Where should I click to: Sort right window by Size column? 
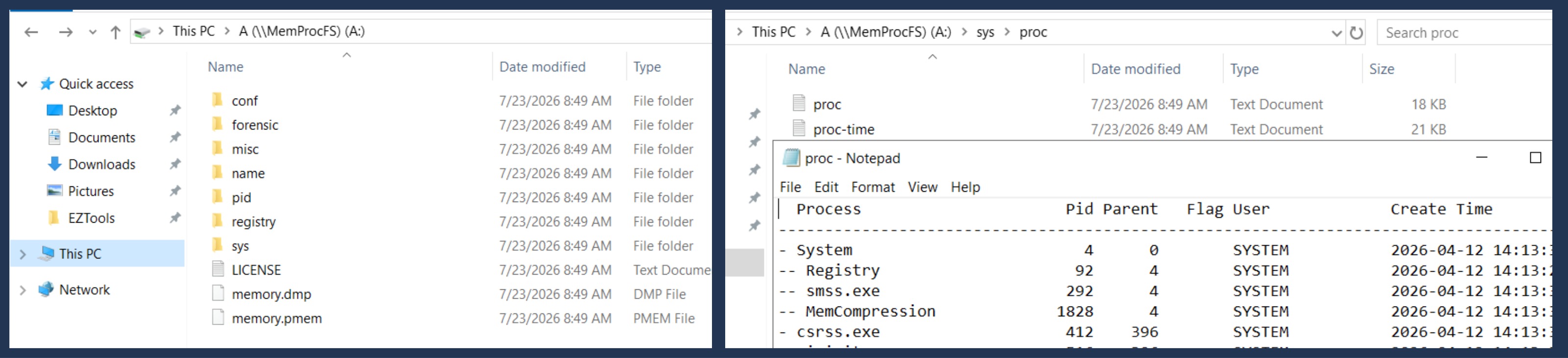pyautogui.click(x=1381, y=70)
